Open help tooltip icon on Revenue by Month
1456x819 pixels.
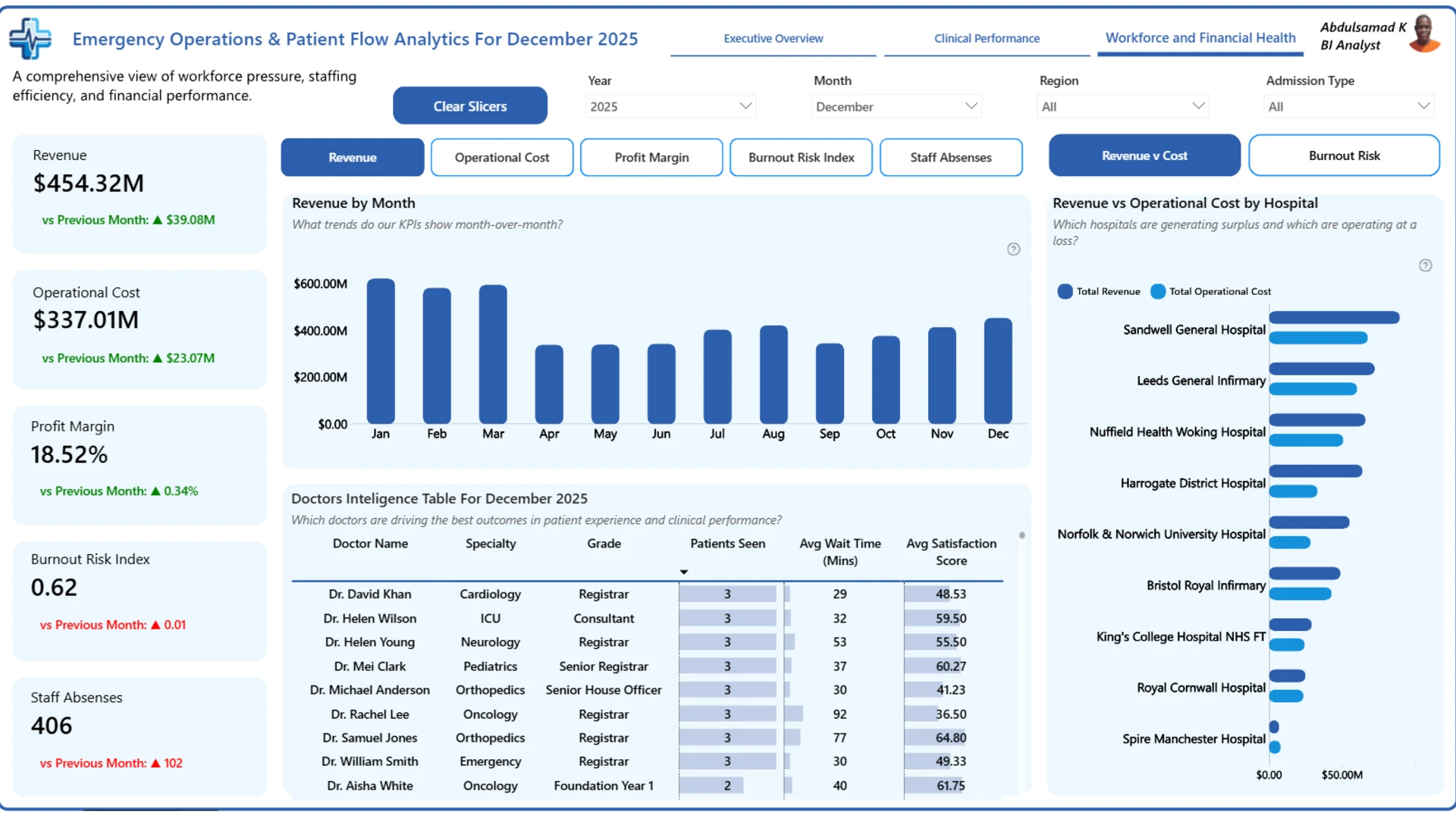click(x=1013, y=249)
